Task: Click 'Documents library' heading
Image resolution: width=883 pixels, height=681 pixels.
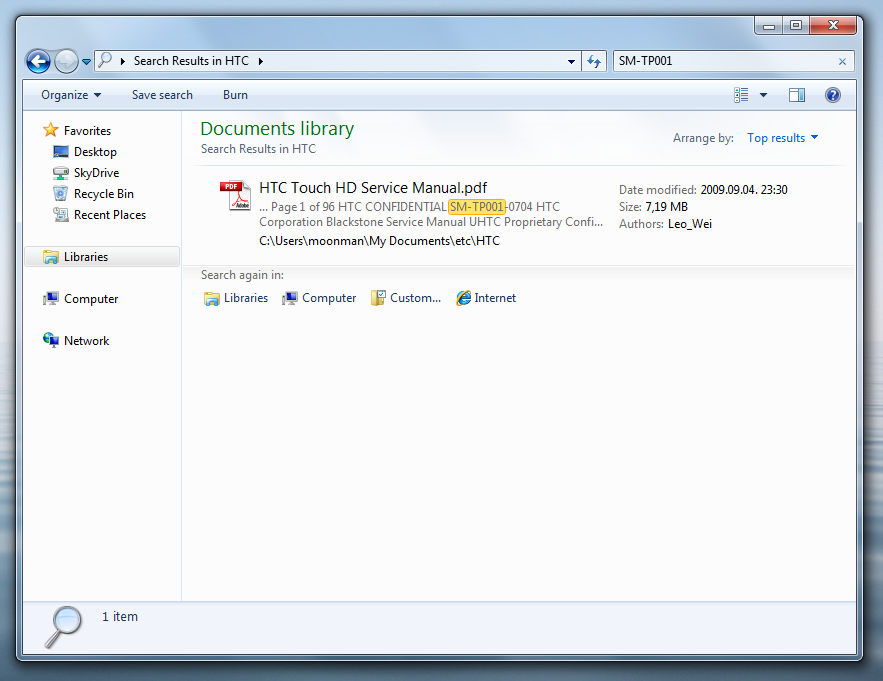Action: (277, 128)
